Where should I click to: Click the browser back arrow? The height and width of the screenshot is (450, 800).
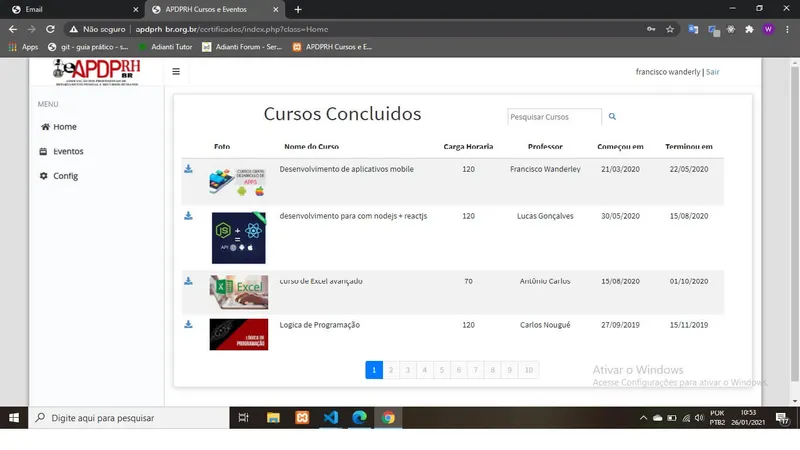(x=13, y=29)
